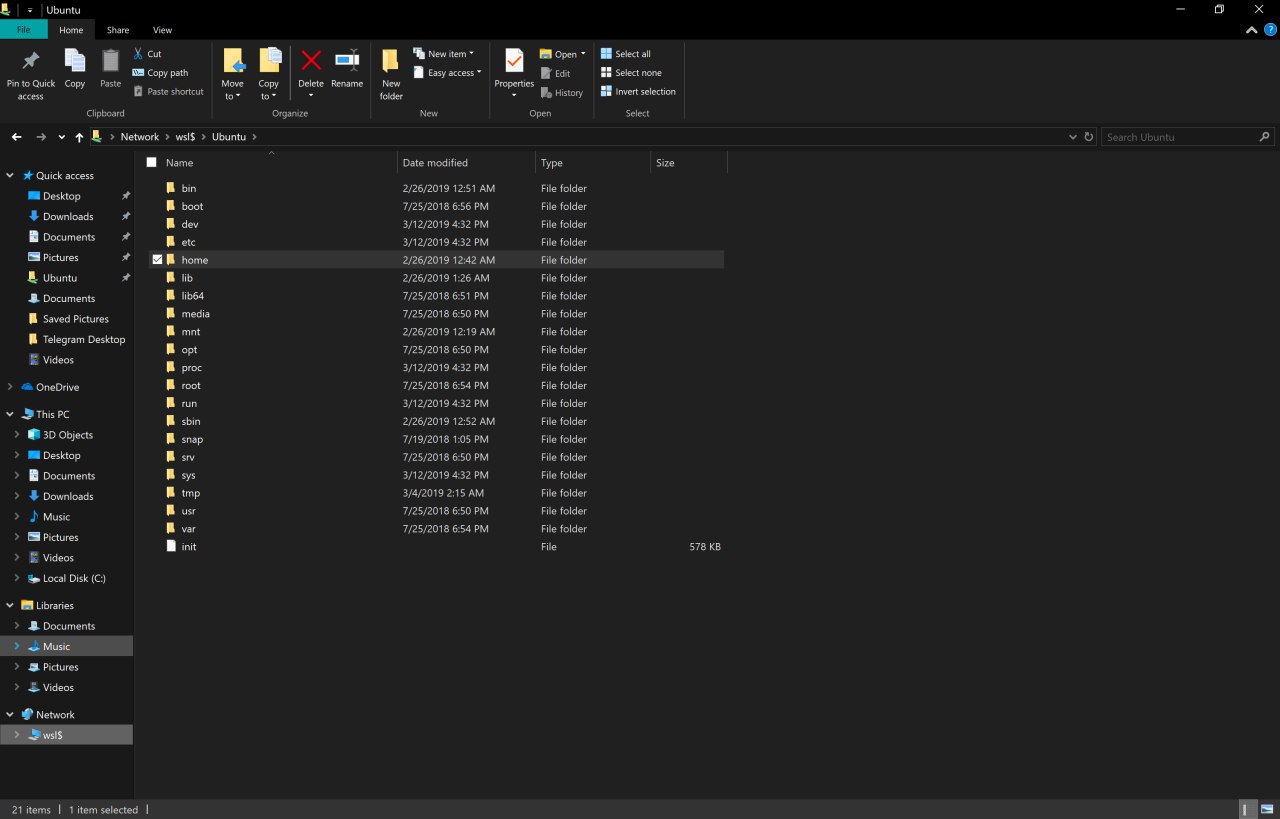Viewport: 1280px width, 819px height.
Task: Click Invert selection in ribbon
Action: (x=638, y=92)
